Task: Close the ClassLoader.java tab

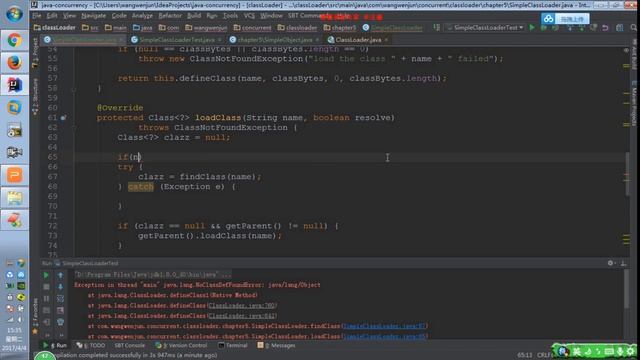Action: pyautogui.click(x=386, y=40)
